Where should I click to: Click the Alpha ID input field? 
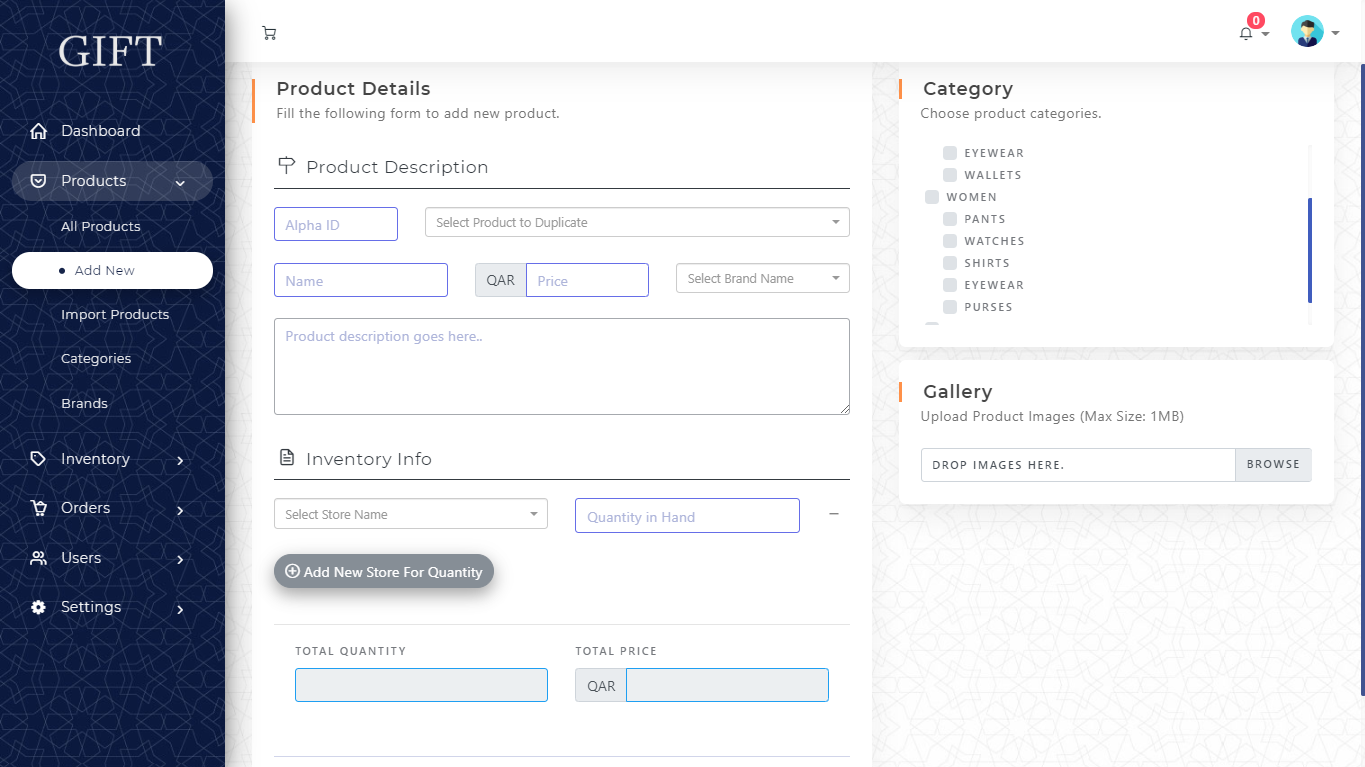tap(336, 224)
